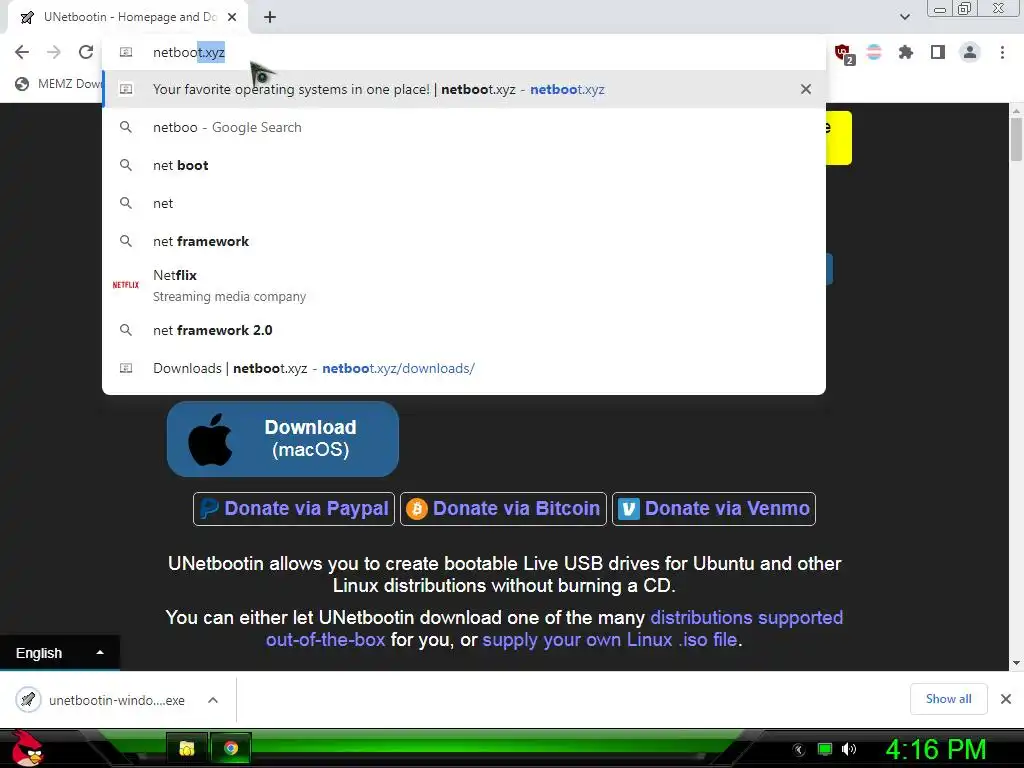Choose the 'netboo - Google Search' suggestion

464,127
